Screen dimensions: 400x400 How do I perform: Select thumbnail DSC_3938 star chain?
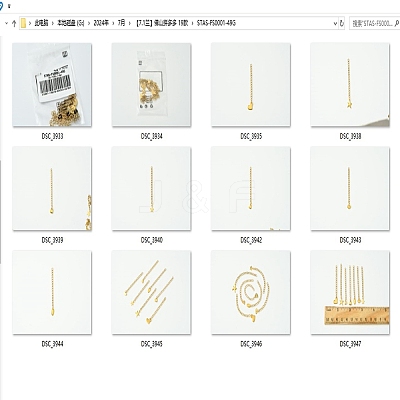[x=350, y=85]
